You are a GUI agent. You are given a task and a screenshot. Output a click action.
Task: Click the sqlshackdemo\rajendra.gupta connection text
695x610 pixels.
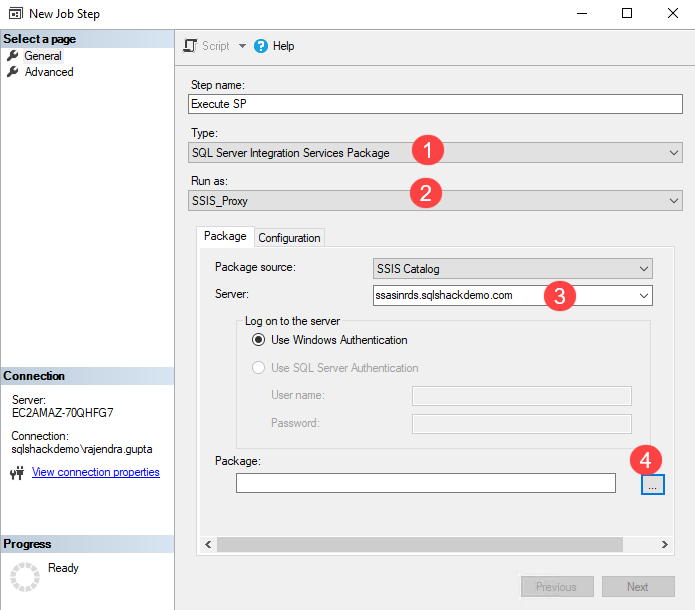(82, 449)
